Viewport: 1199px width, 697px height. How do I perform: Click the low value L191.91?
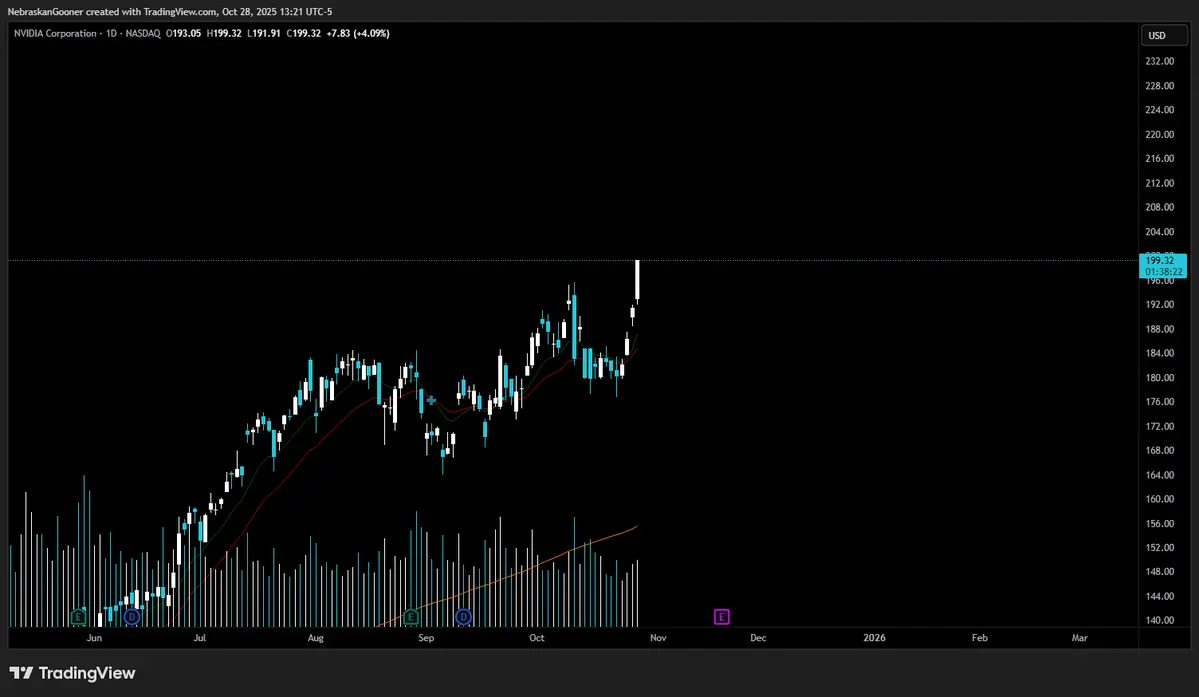coord(264,34)
